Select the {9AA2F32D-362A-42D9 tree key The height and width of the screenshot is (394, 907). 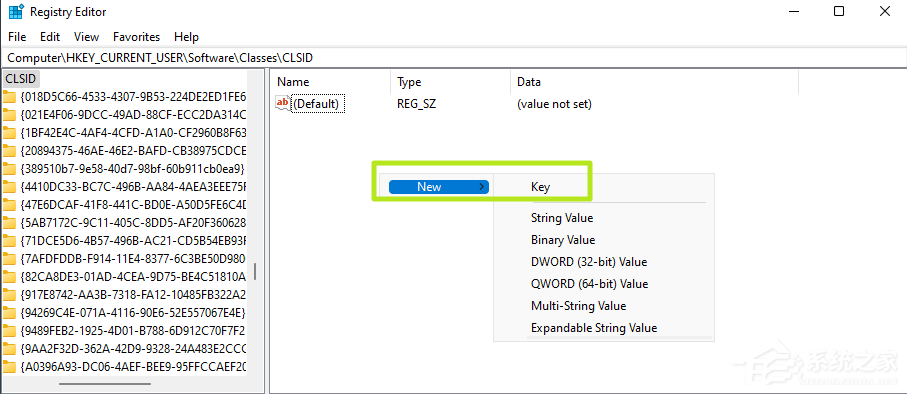(x=132, y=349)
